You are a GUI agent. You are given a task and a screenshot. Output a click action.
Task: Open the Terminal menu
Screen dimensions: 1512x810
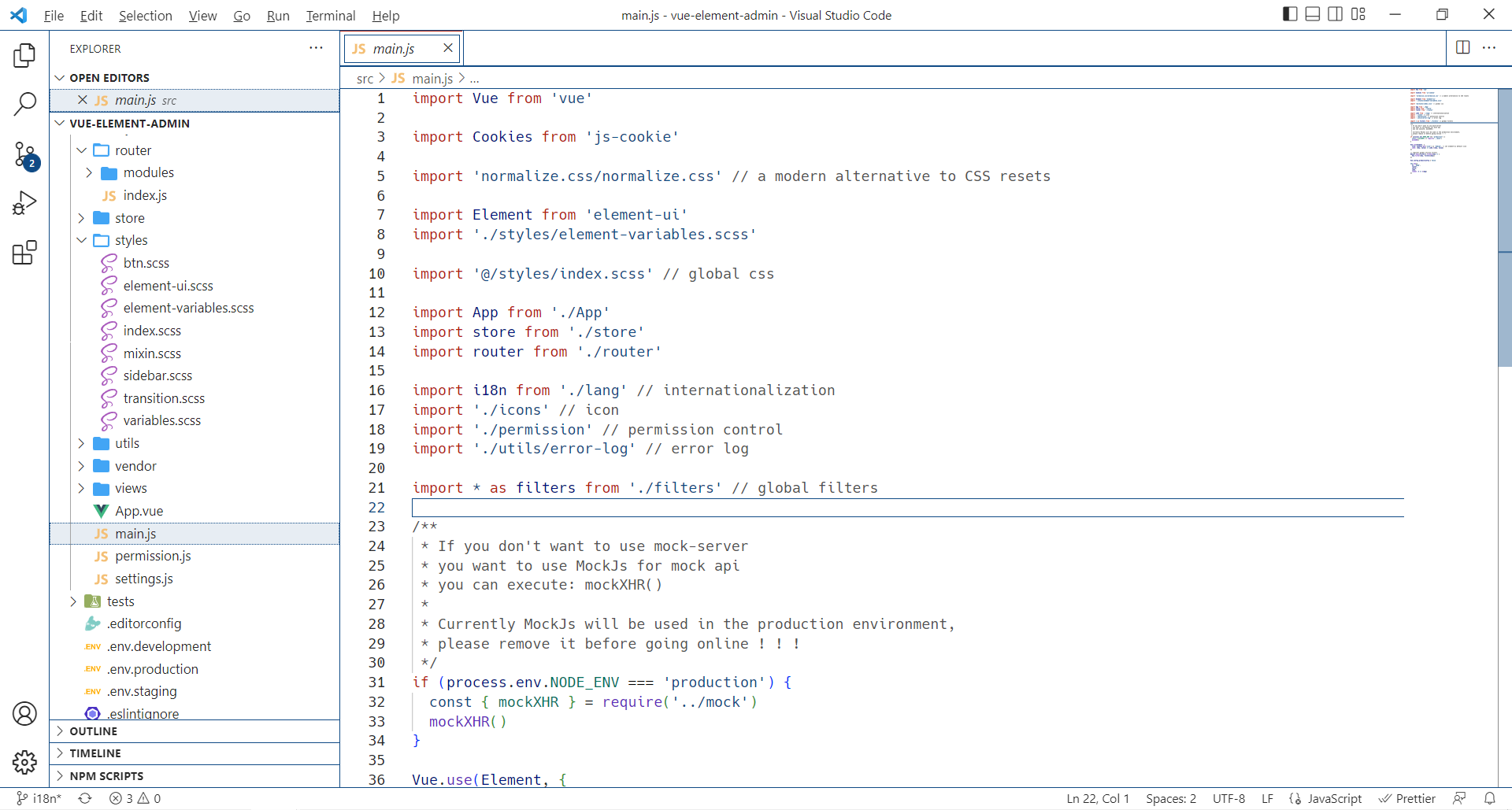point(330,16)
